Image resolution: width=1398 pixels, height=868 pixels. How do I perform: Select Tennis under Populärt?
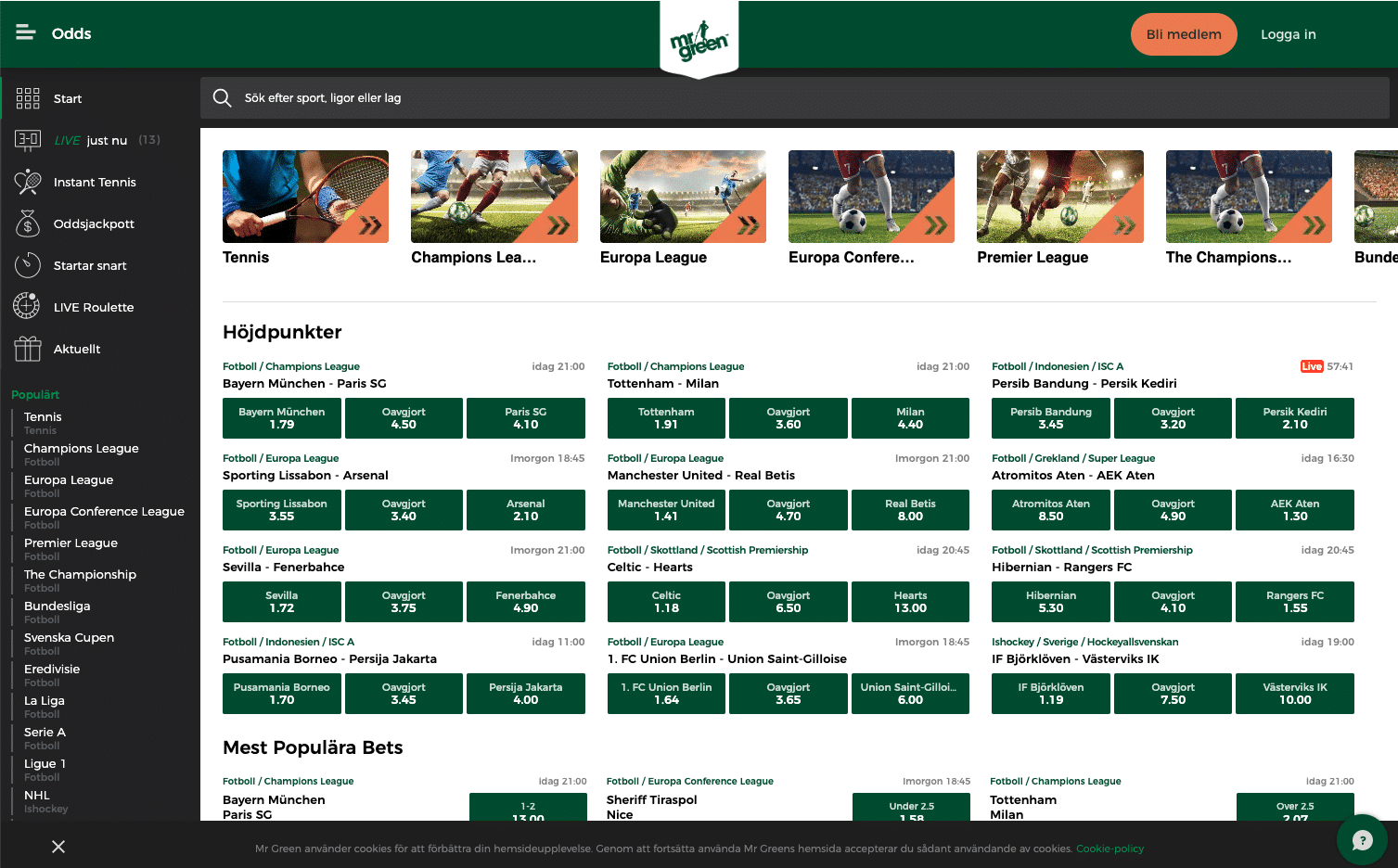coord(43,417)
